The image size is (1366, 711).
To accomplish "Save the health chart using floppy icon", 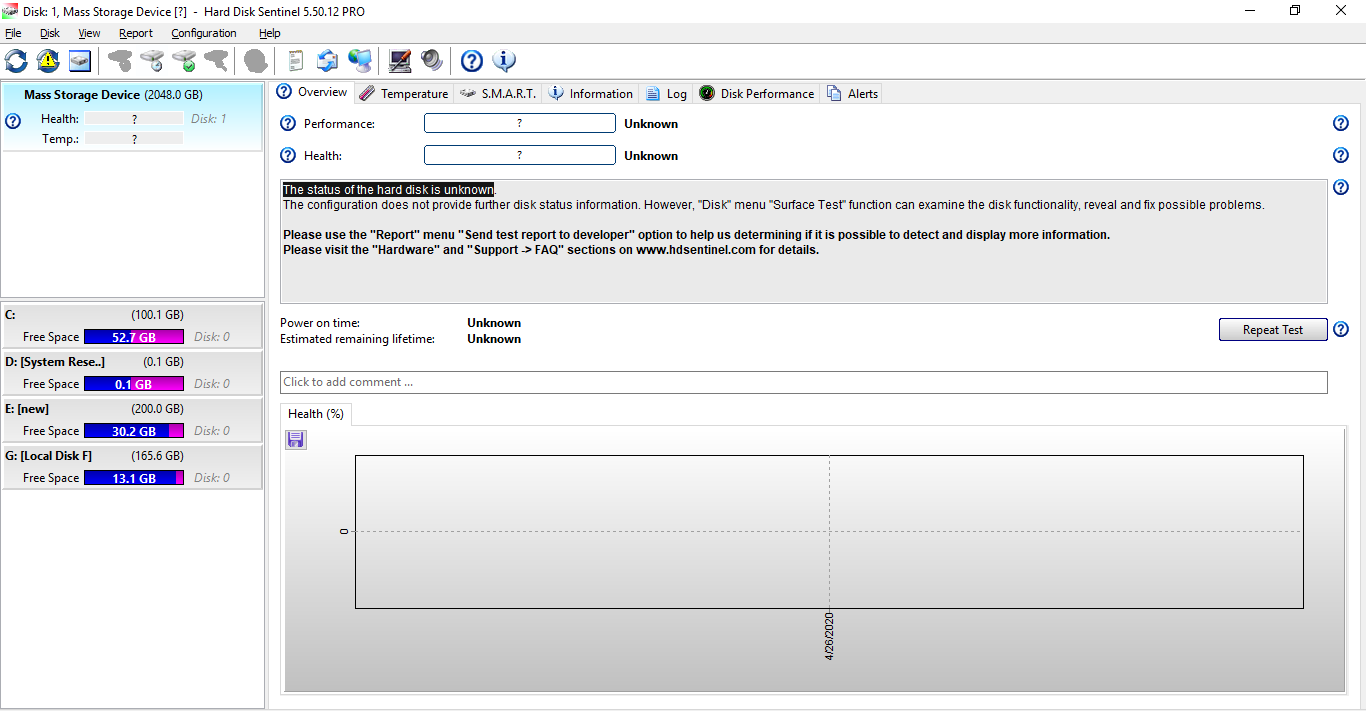I will click(x=296, y=440).
